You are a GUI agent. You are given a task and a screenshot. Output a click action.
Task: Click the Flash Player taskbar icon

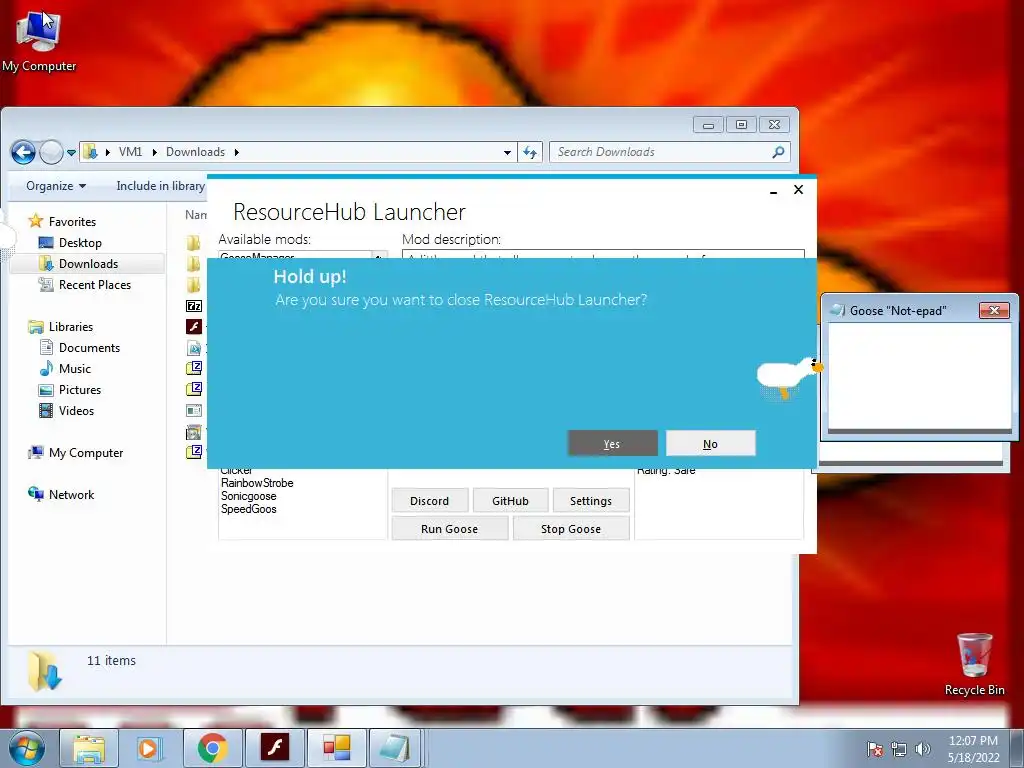[x=274, y=748]
